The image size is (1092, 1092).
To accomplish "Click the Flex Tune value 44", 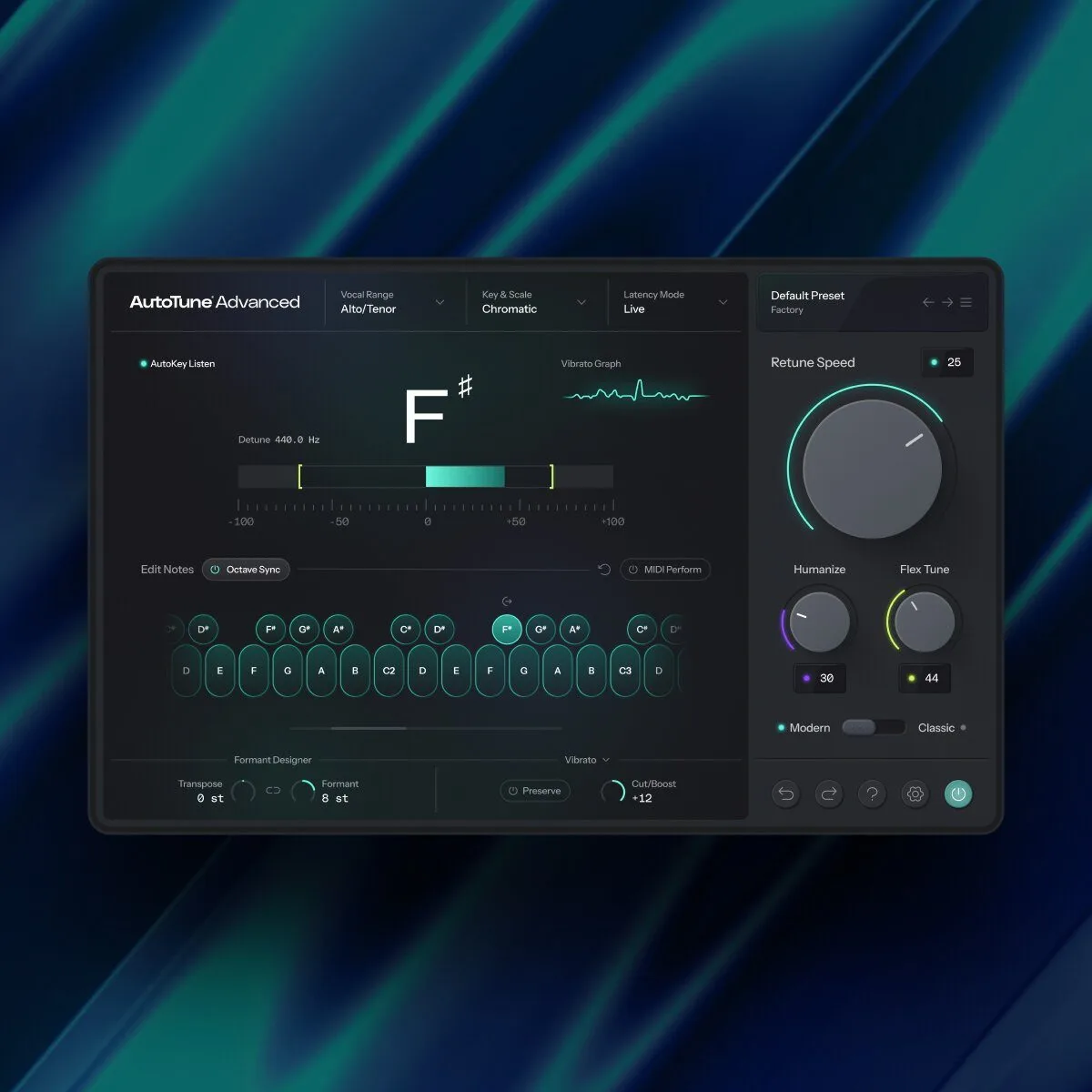I will click(925, 678).
